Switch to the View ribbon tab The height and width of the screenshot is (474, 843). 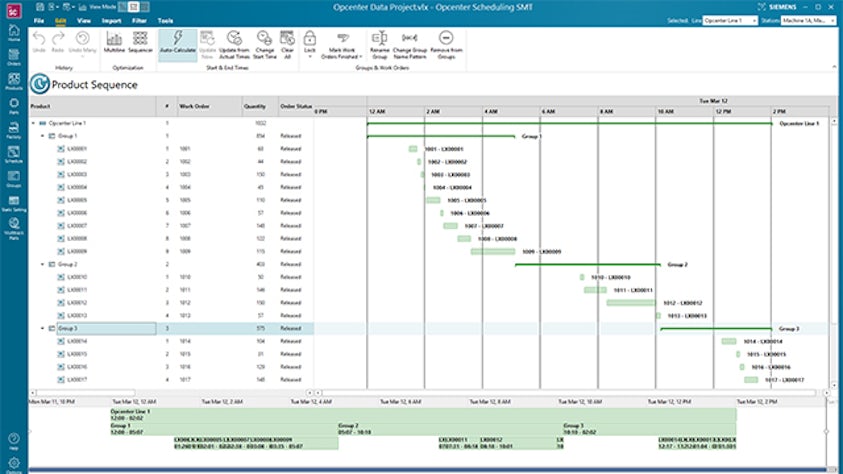click(84, 21)
